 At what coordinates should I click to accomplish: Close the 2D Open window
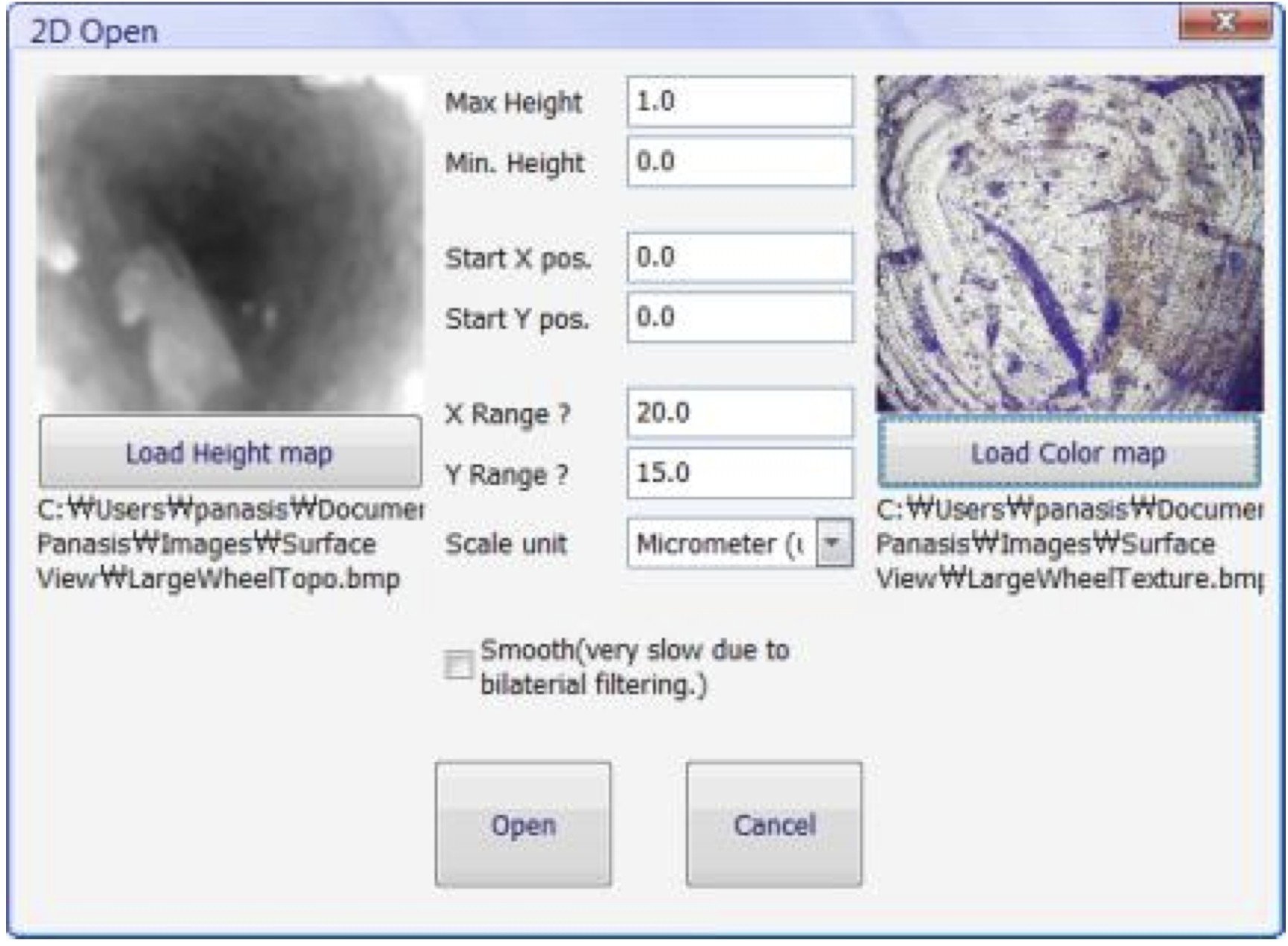[x=1224, y=23]
